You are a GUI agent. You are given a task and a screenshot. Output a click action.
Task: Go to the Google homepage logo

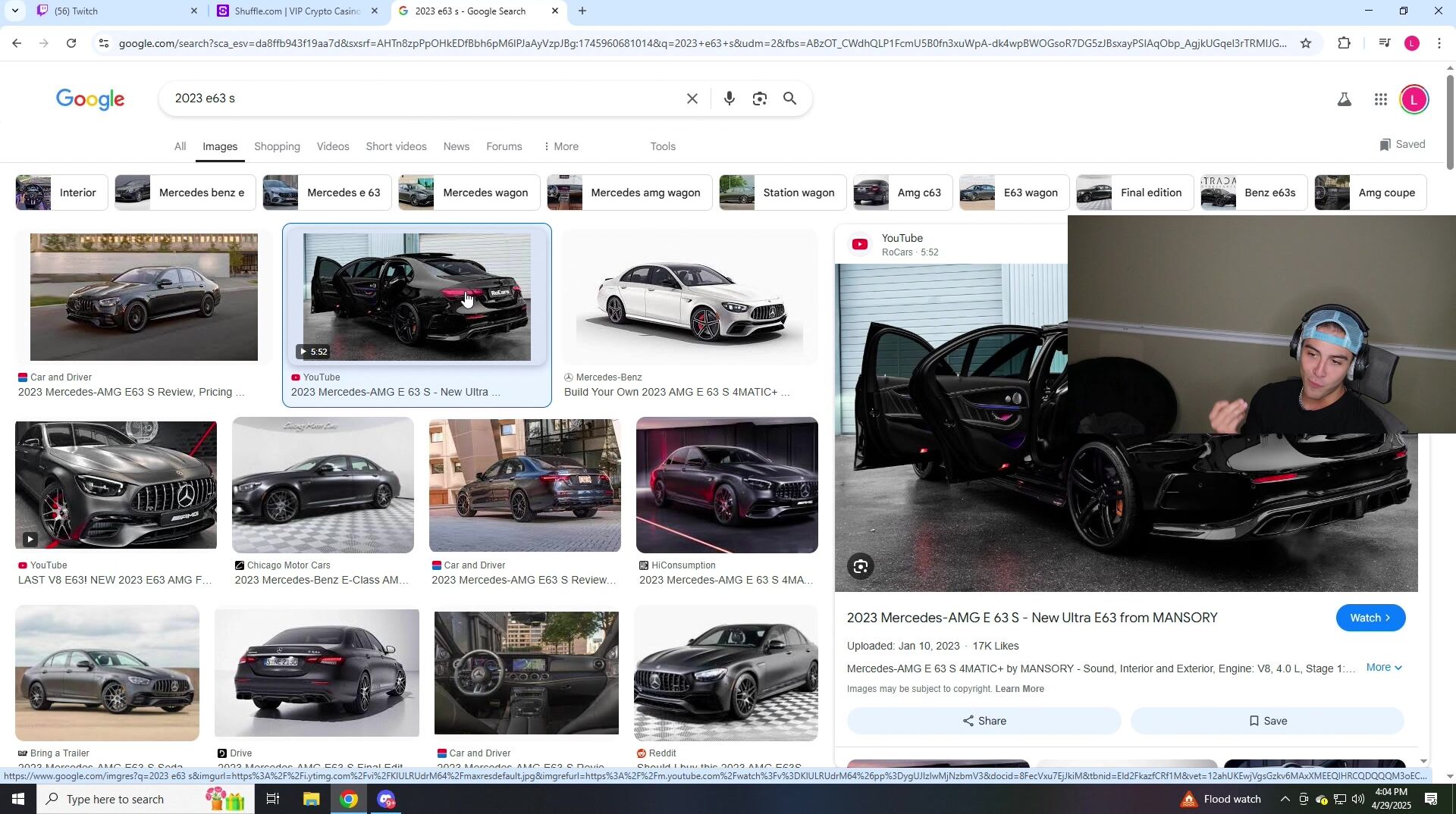pos(90,99)
